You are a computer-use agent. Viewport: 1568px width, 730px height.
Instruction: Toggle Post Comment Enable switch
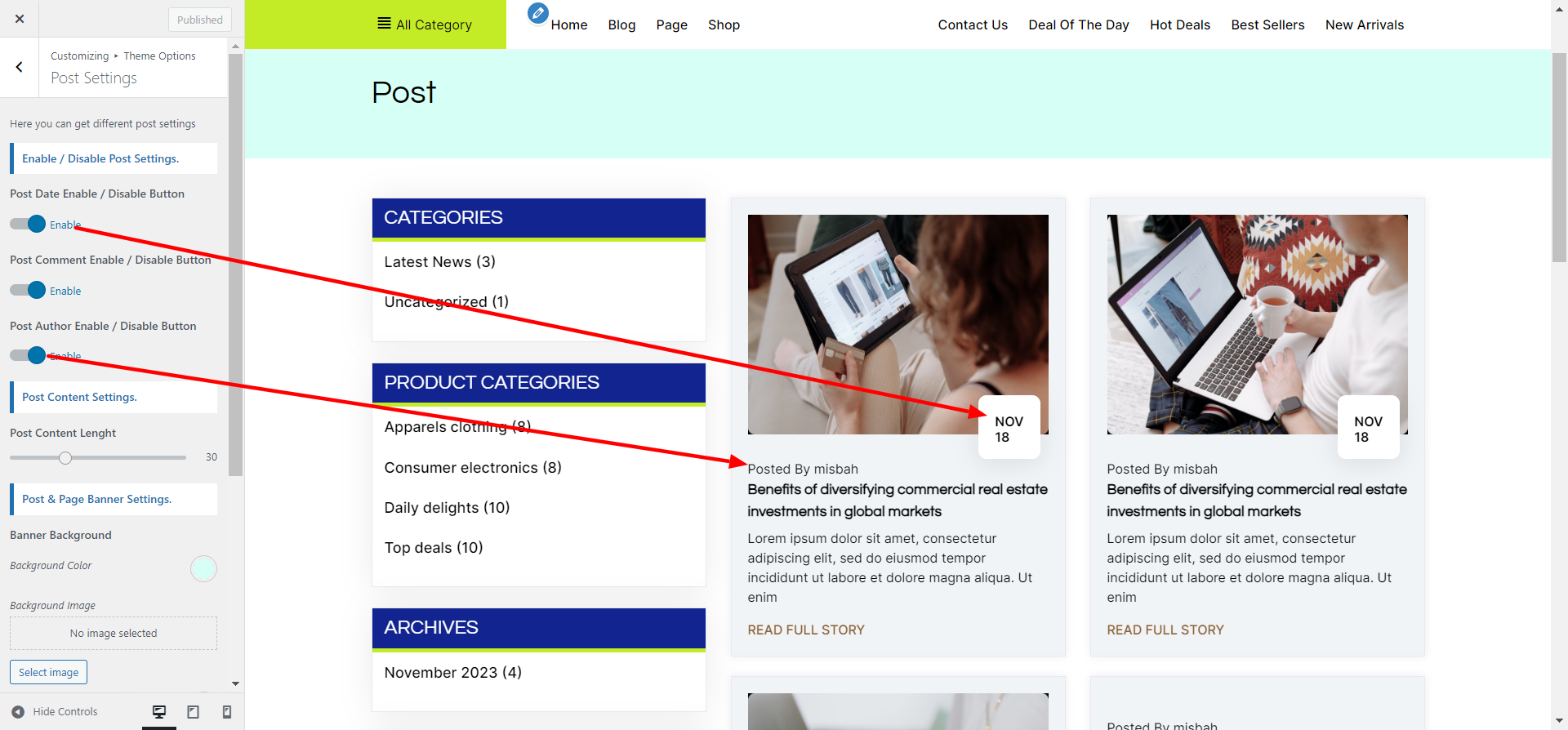tap(29, 291)
